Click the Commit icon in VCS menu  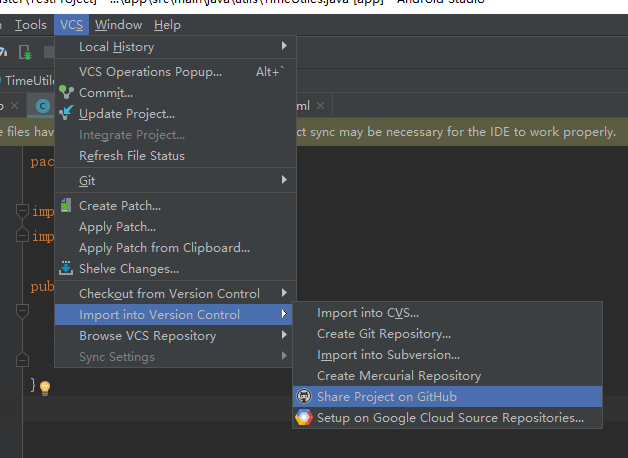point(66,92)
